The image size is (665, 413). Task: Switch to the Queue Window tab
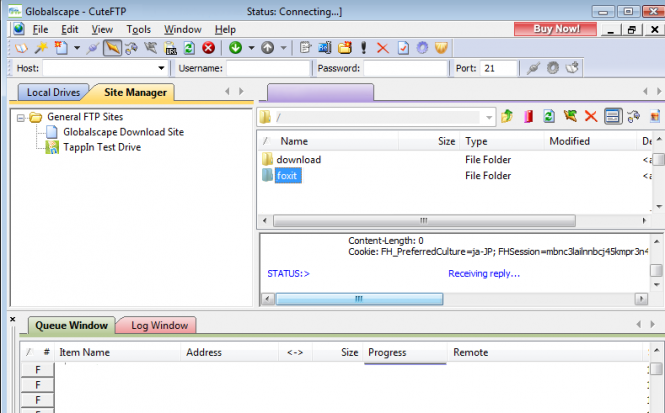coord(71,325)
